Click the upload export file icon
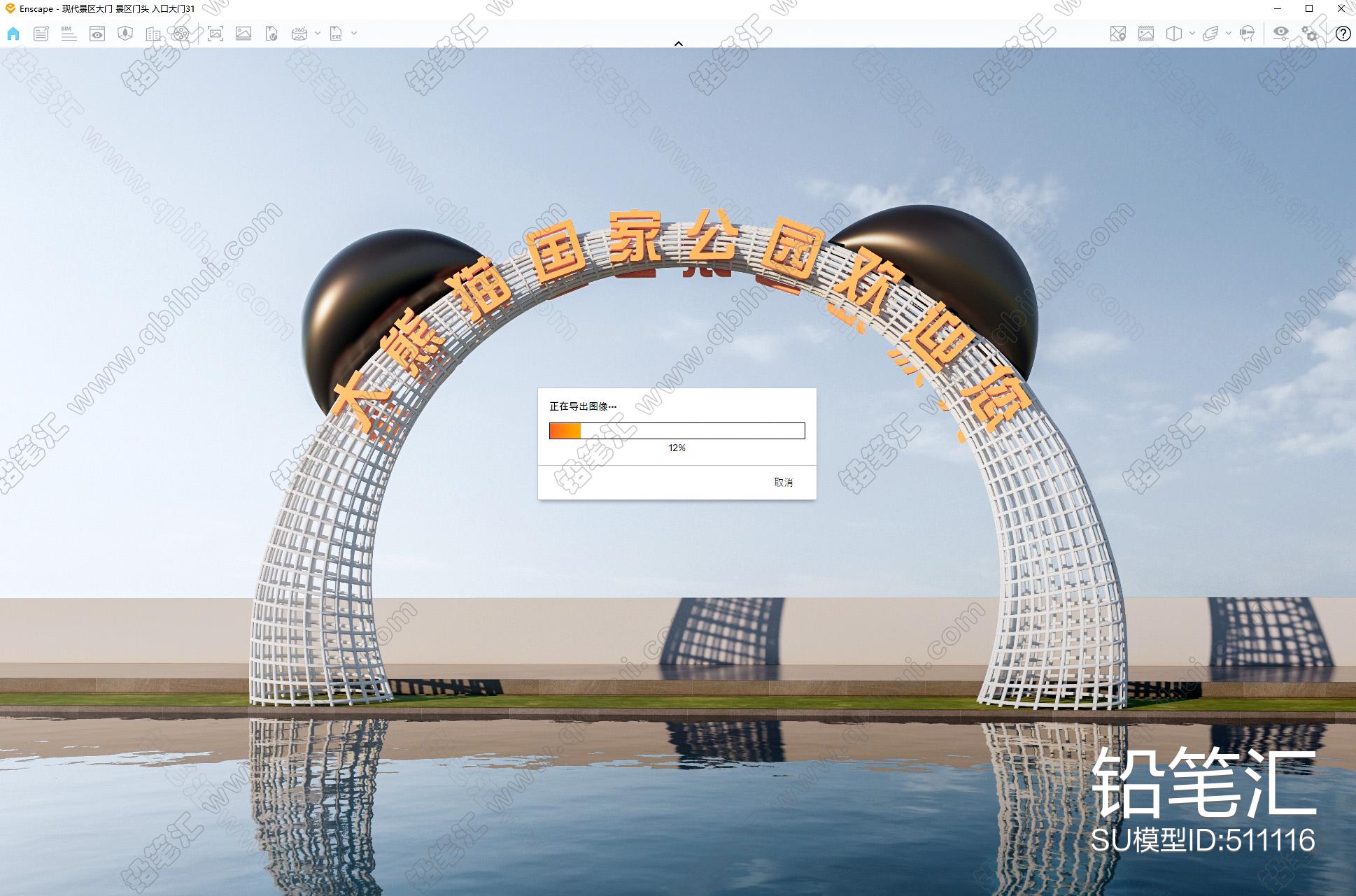1356x896 pixels. point(271,34)
